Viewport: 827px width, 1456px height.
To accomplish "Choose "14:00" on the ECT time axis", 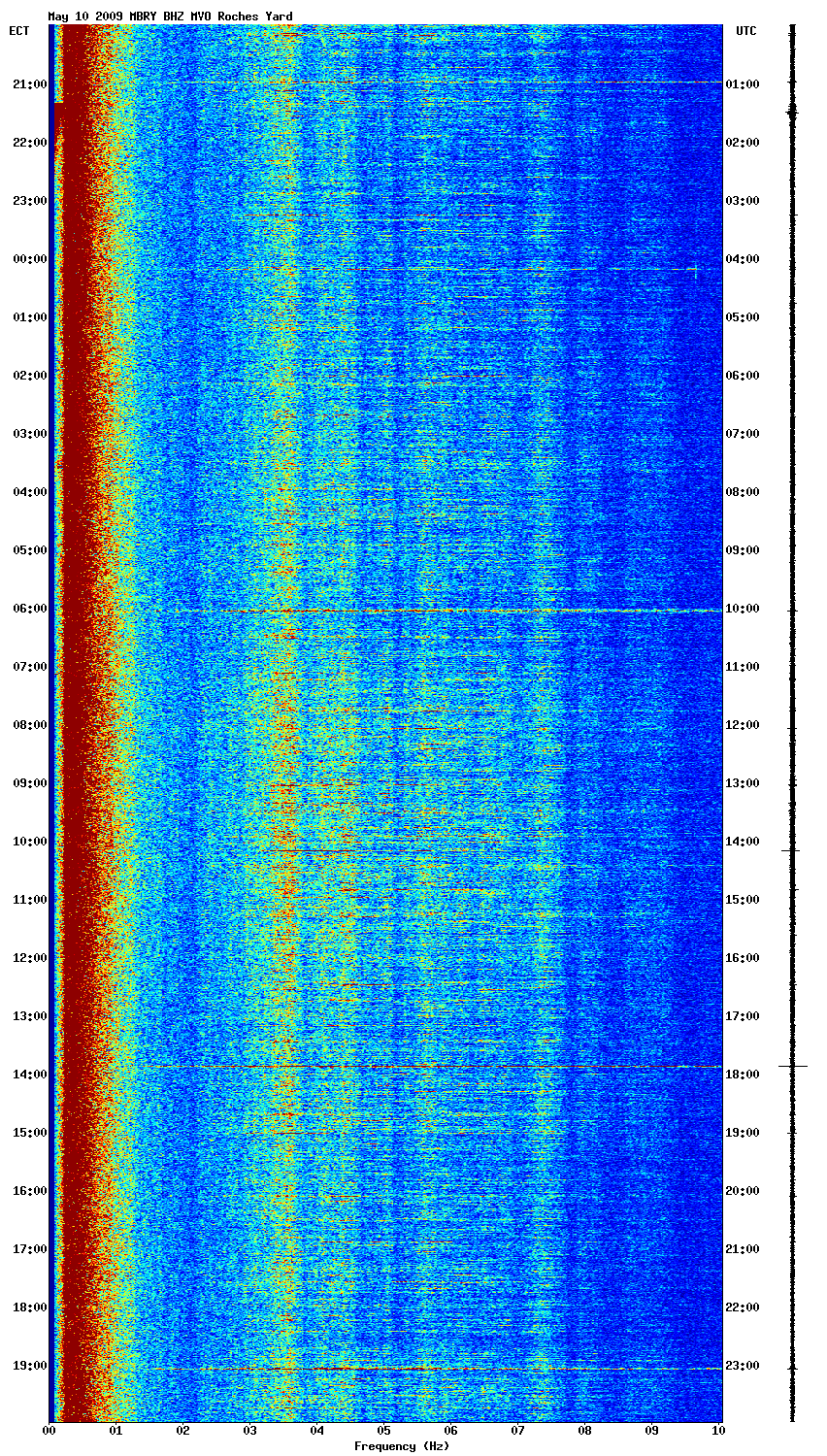I will [x=29, y=1075].
